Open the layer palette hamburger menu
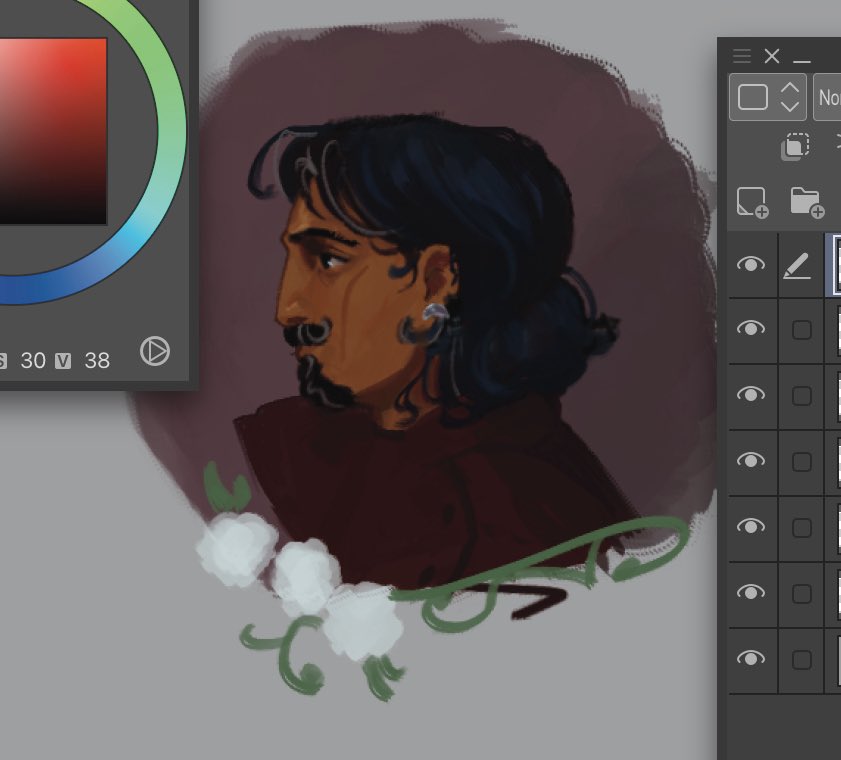Screen dimensions: 841x760 pos(742,56)
